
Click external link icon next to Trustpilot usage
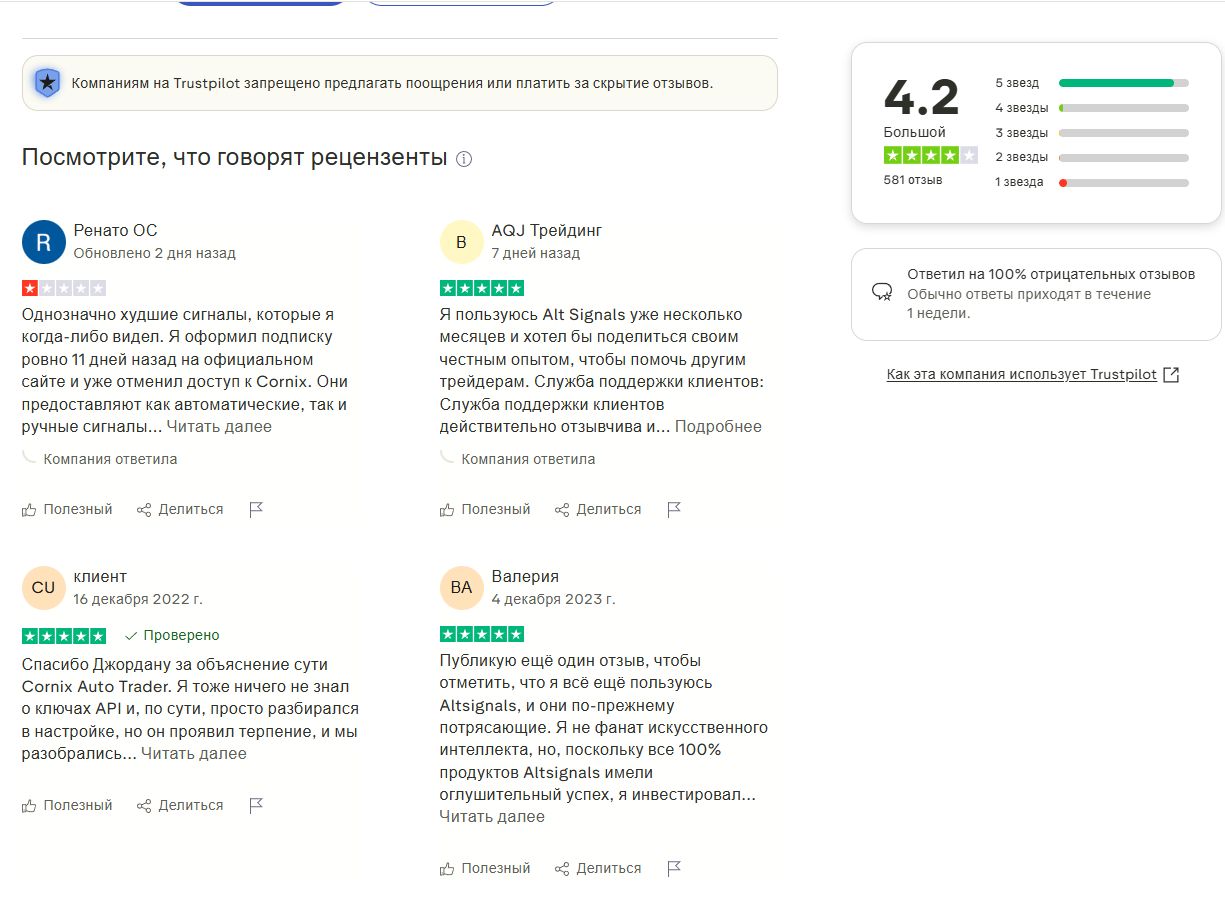(1172, 375)
